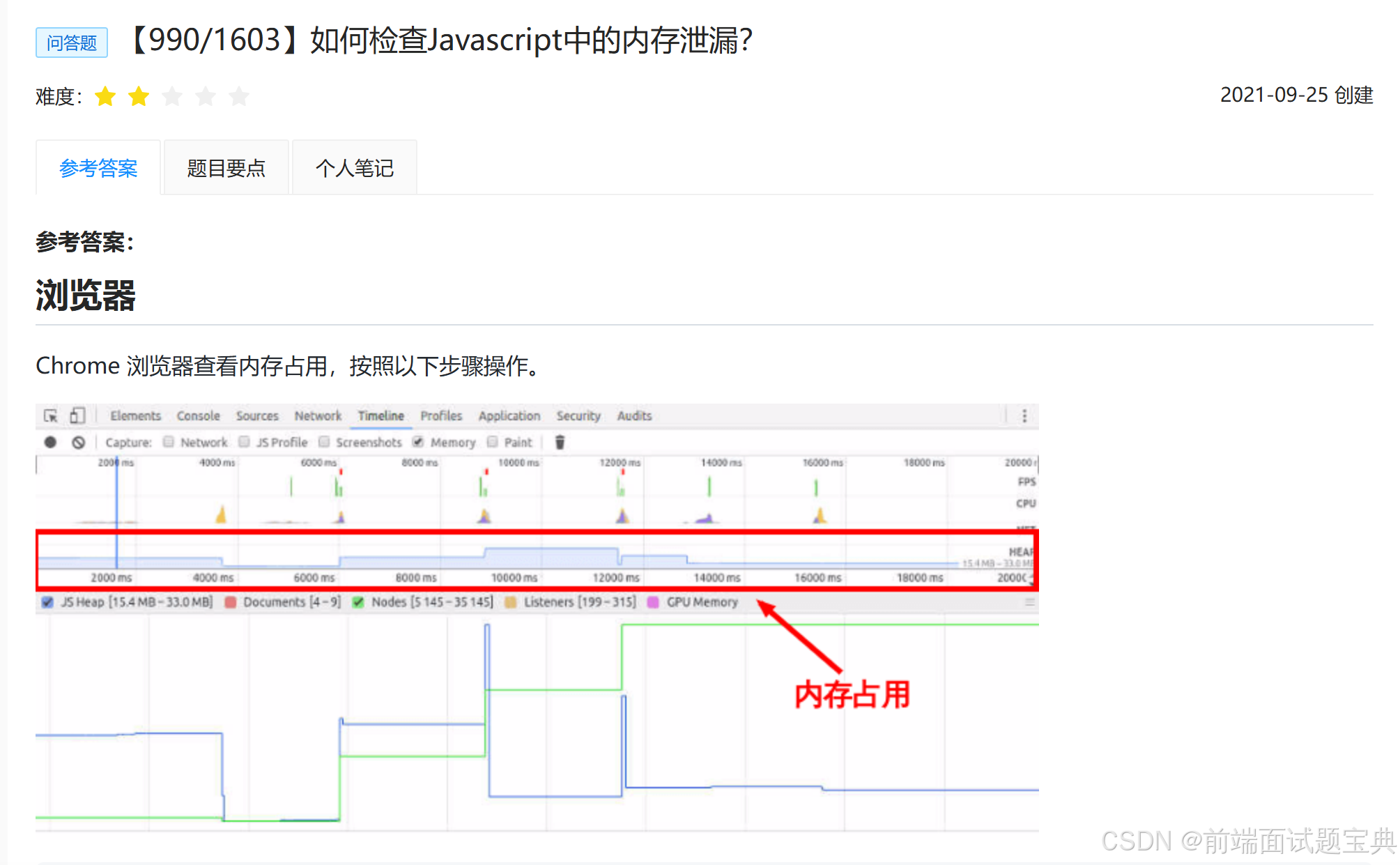The width and height of the screenshot is (1400, 865).
Task: Click the 参考答案 tab
Action: (x=98, y=168)
